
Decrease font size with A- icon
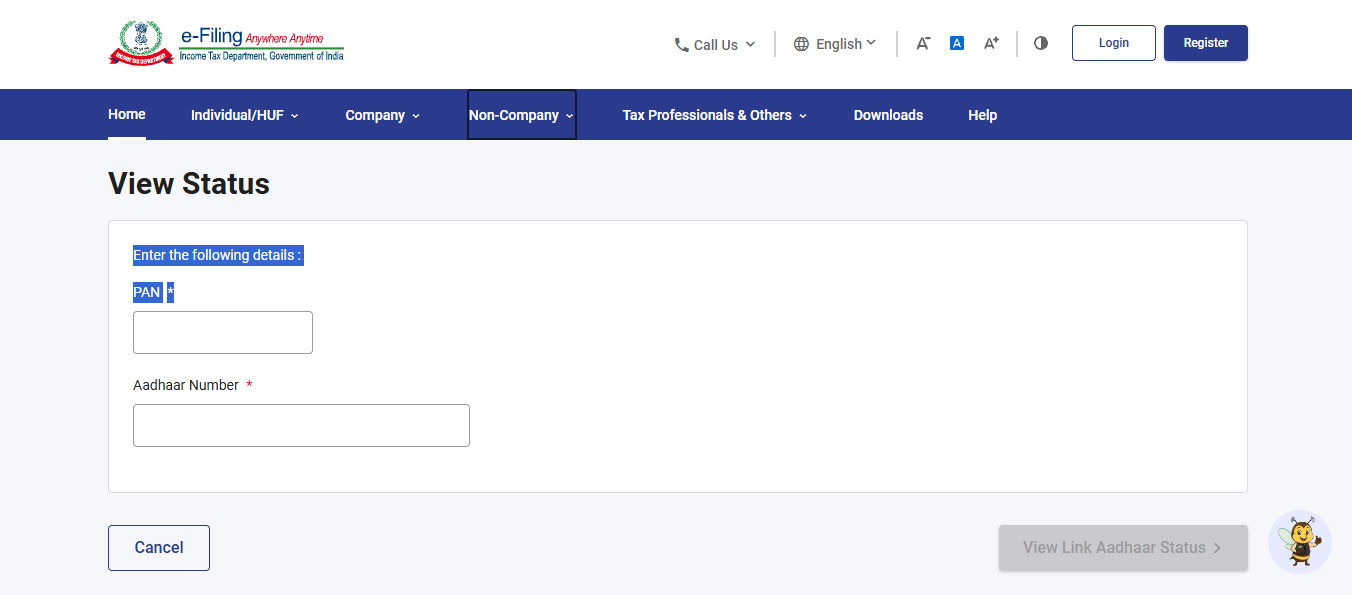point(923,43)
